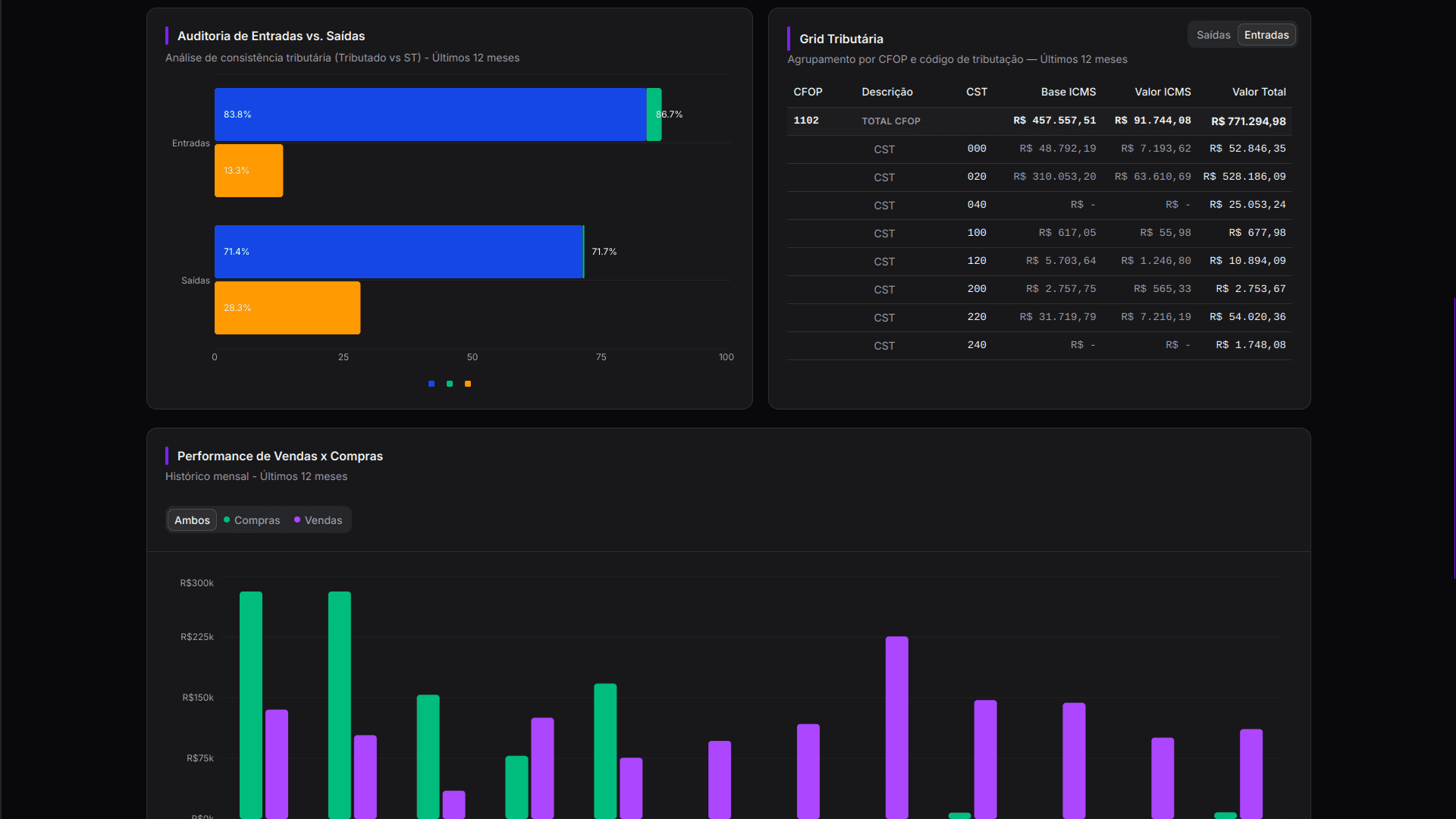The image size is (1456, 819).
Task: Click the ICMS value R$ 63.610,69
Action: coord(1153,177)
